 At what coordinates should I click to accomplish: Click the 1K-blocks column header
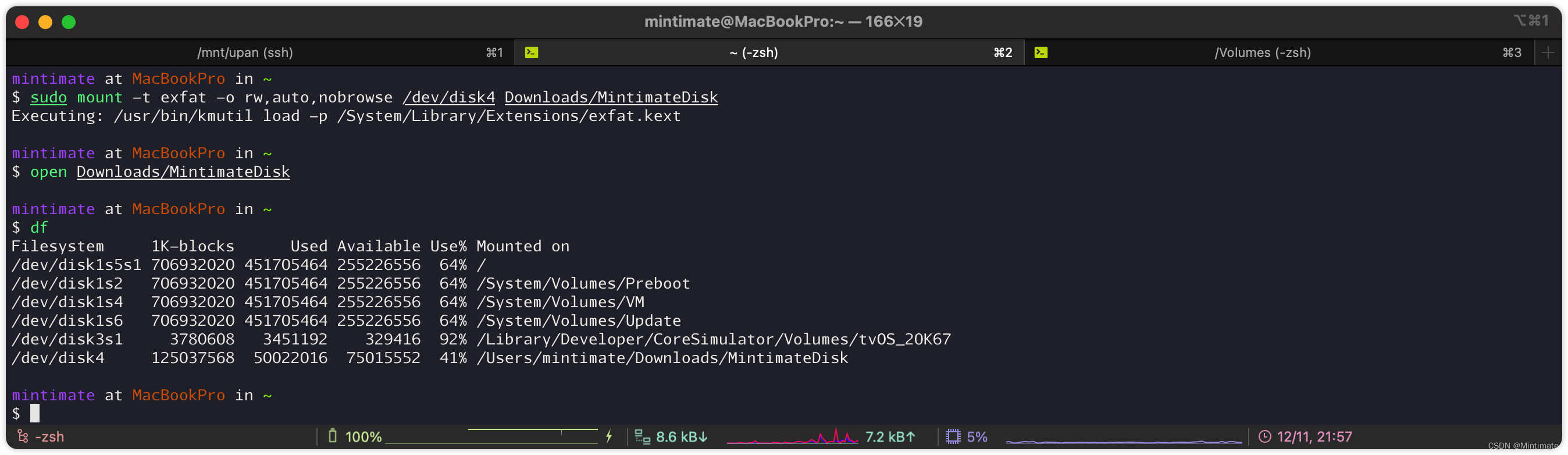(x=193, y=246)
